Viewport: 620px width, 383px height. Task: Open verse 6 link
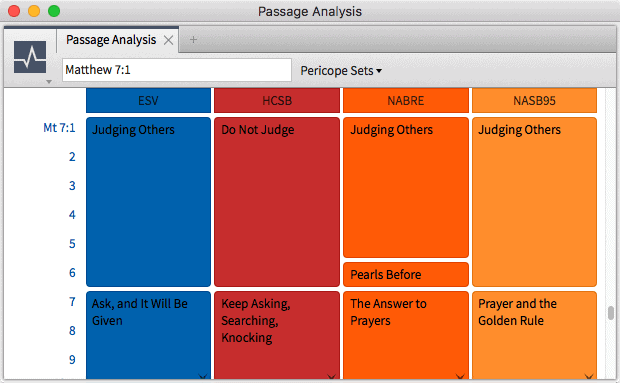click(72, 273)
